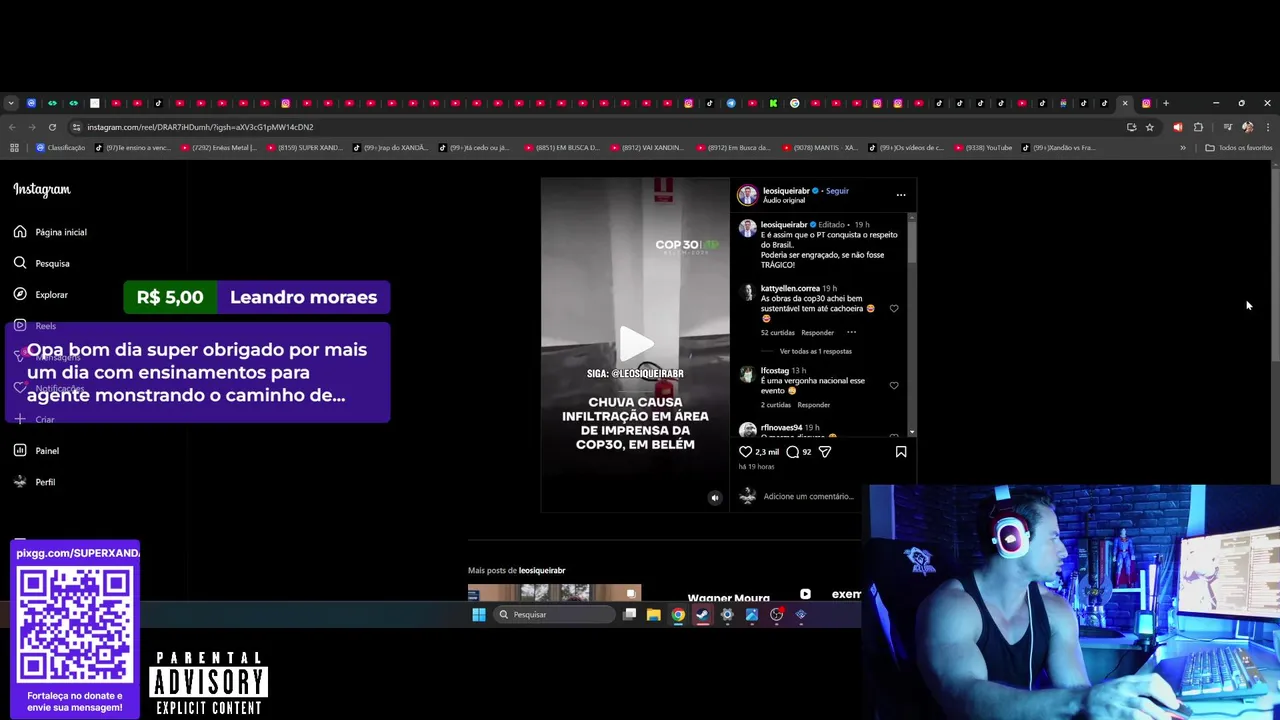Open '(9338) YouTube' bookmark
This screenshot has height=720, width=1280.
(x=983, y=148)
